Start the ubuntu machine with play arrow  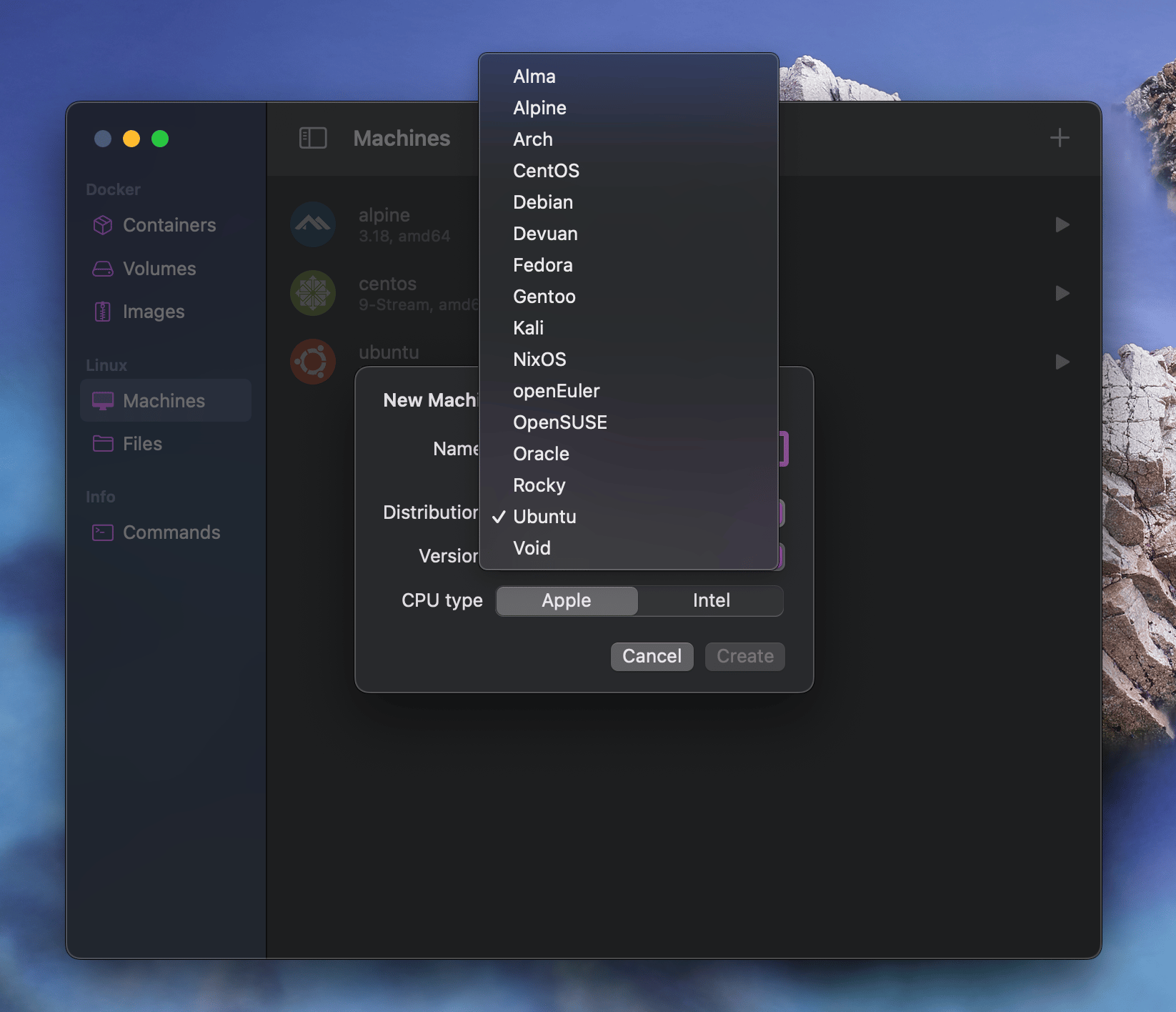tap(1062, 362)
